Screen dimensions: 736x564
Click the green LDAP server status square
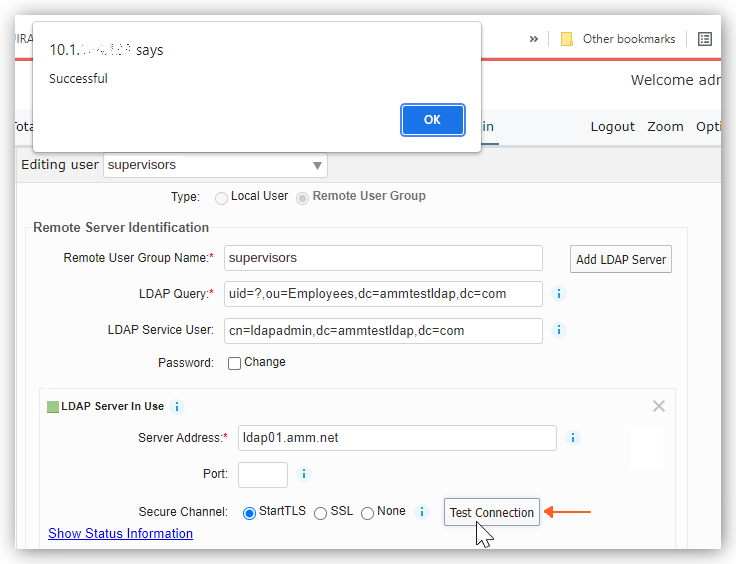(x=53, y=407)
